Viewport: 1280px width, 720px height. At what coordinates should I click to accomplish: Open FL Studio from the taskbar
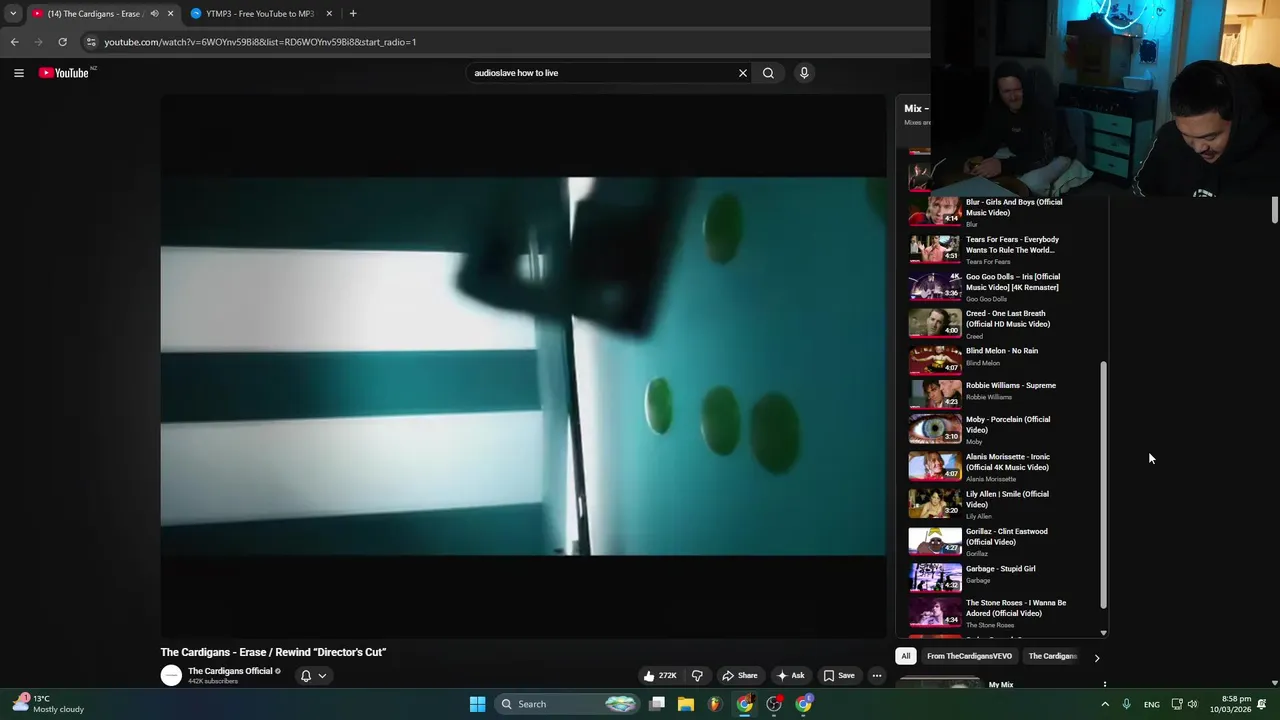(714, 704)
